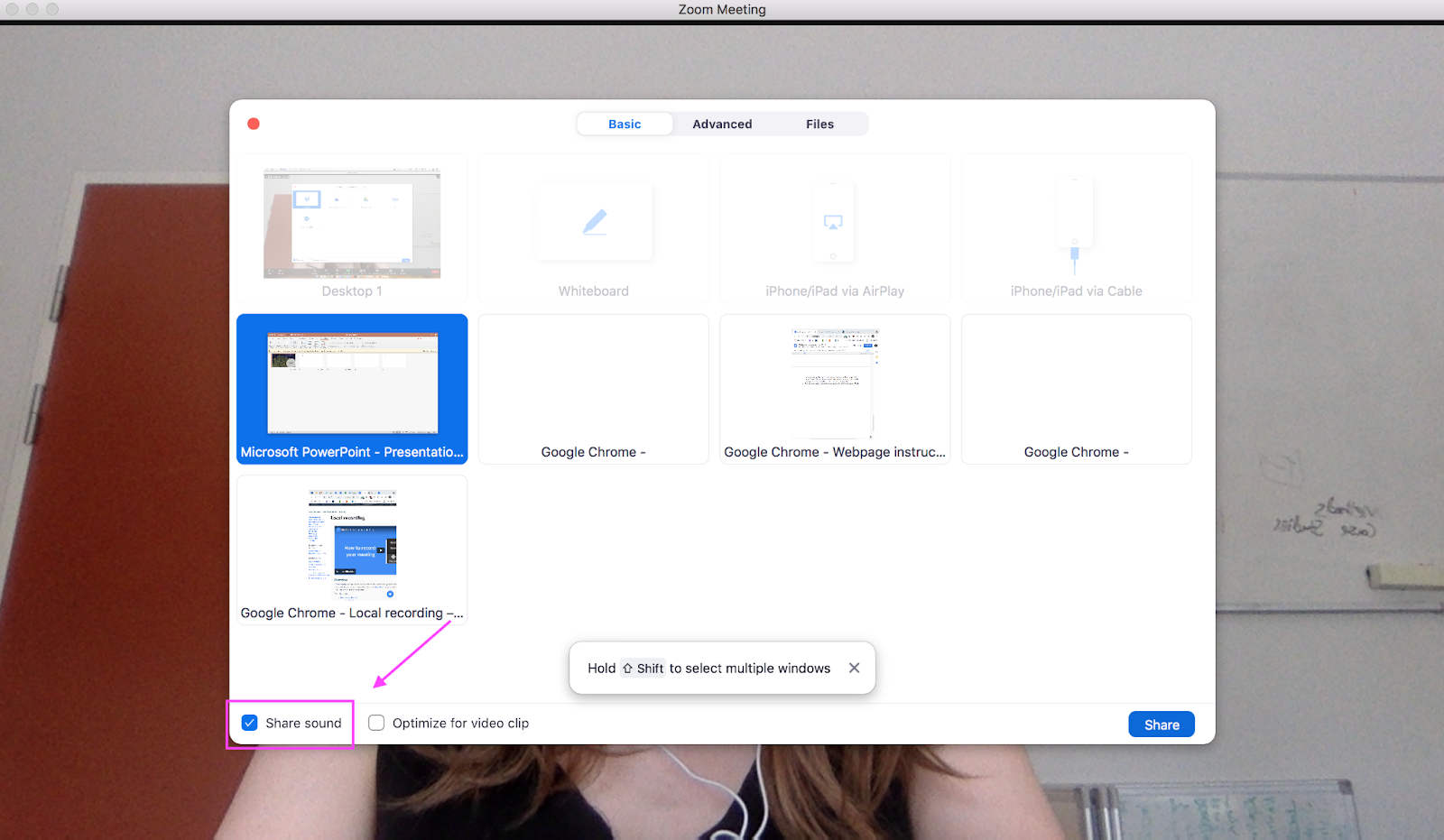The height and width of the screenshot is (840, 1444).
Task: Dismiss the Hold Shift tooltip
Action: [x=854, y=668]
